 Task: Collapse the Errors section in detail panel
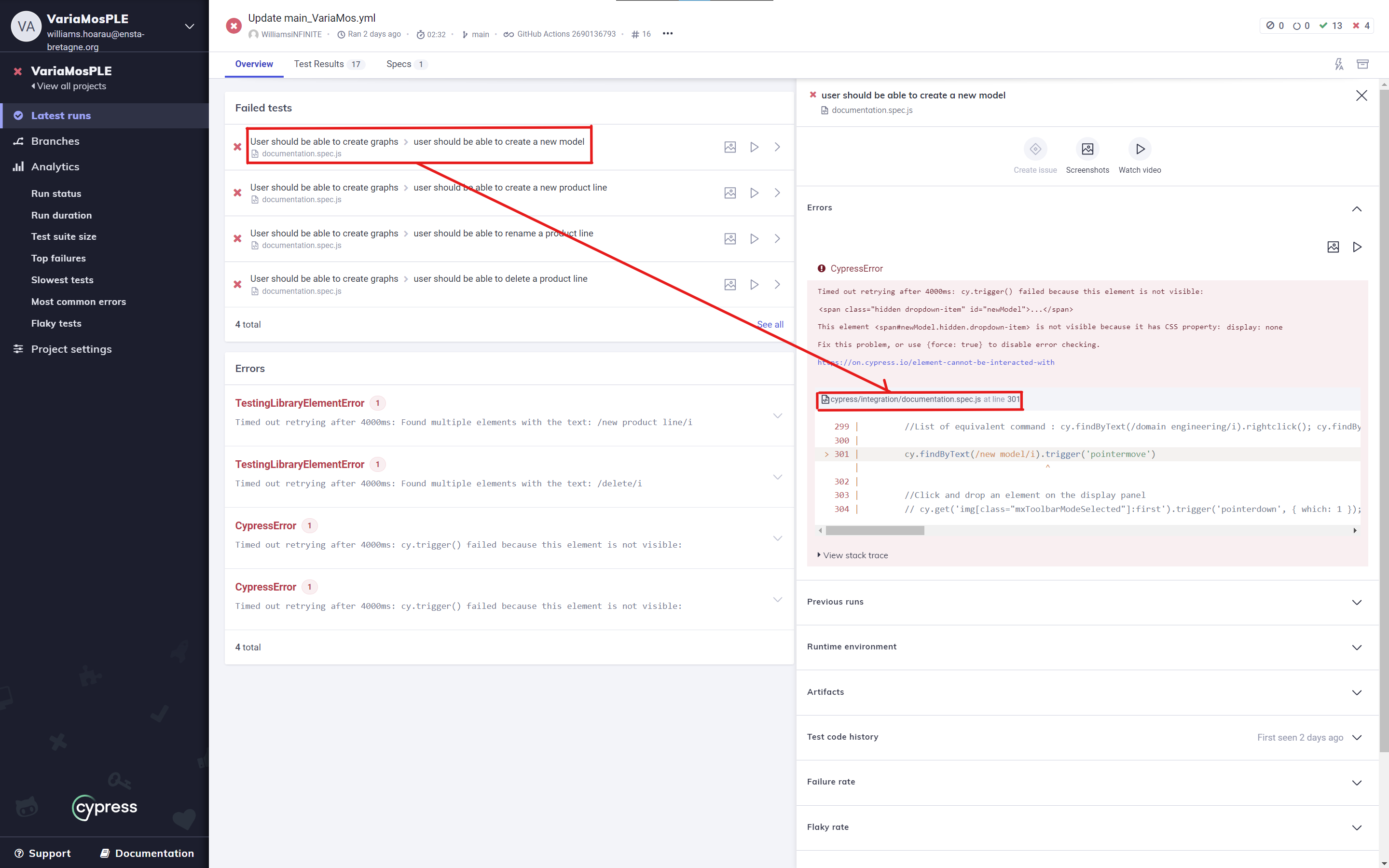pyautogui.click(x=1356, y=208)
